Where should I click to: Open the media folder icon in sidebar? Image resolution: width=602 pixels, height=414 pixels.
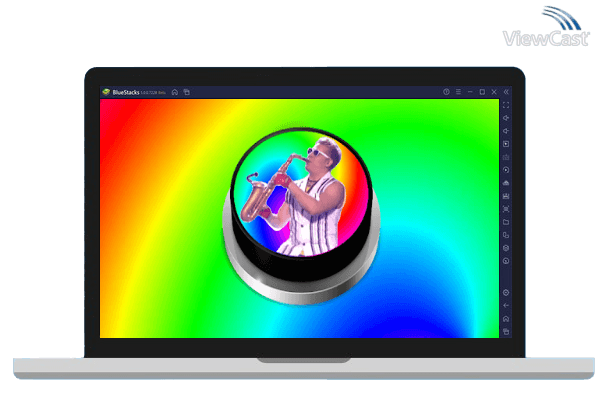pos(506,222)
